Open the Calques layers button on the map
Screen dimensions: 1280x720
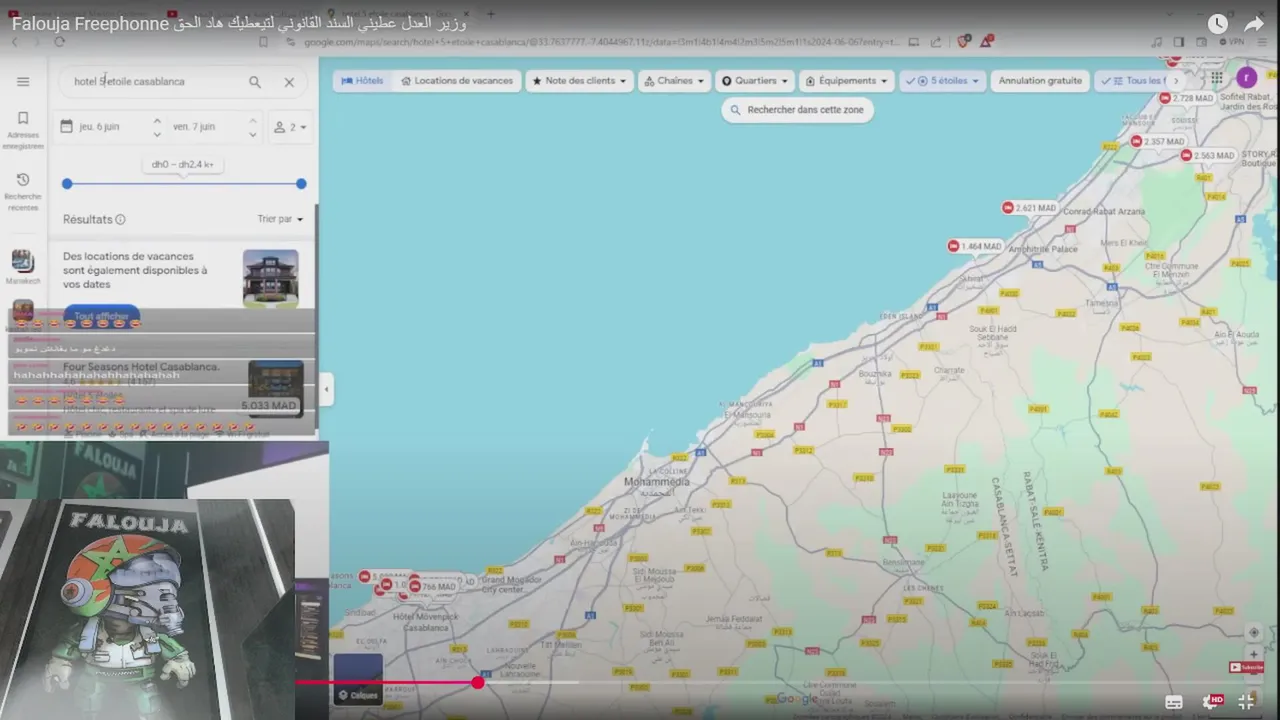pyautogui.click(x=358, y=680)
